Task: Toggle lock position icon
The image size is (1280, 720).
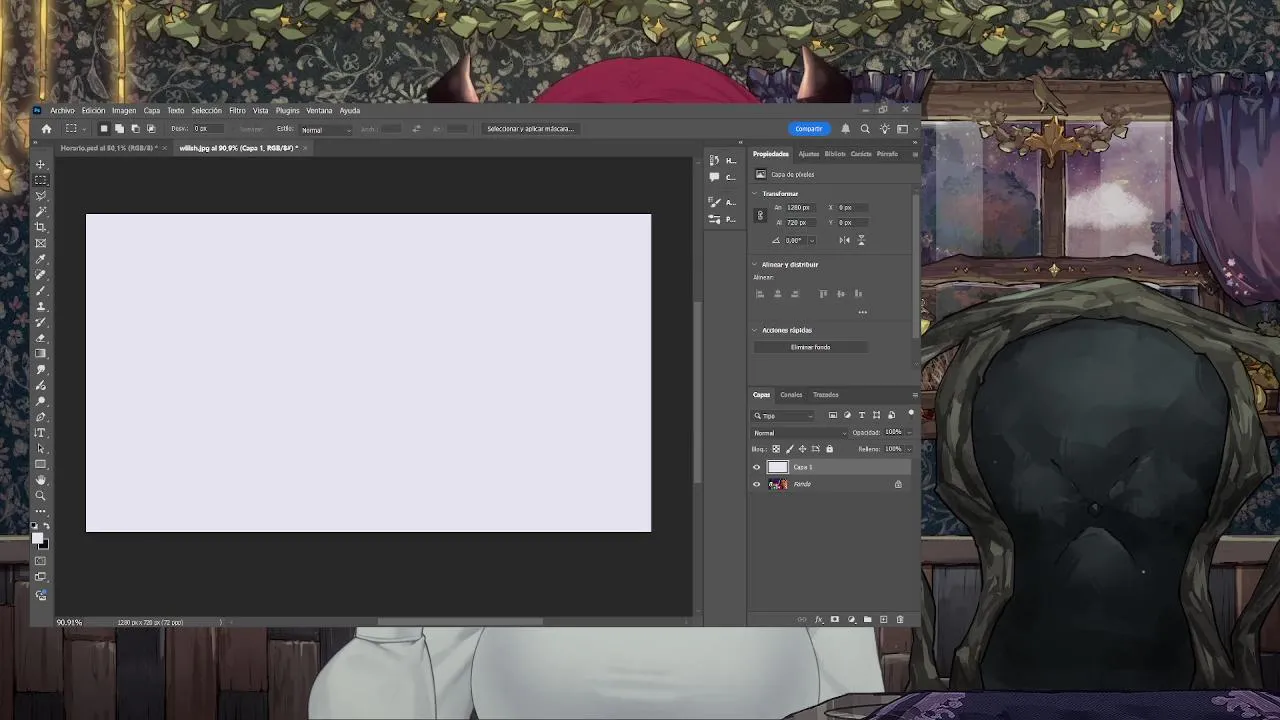Action: point(802,449)
